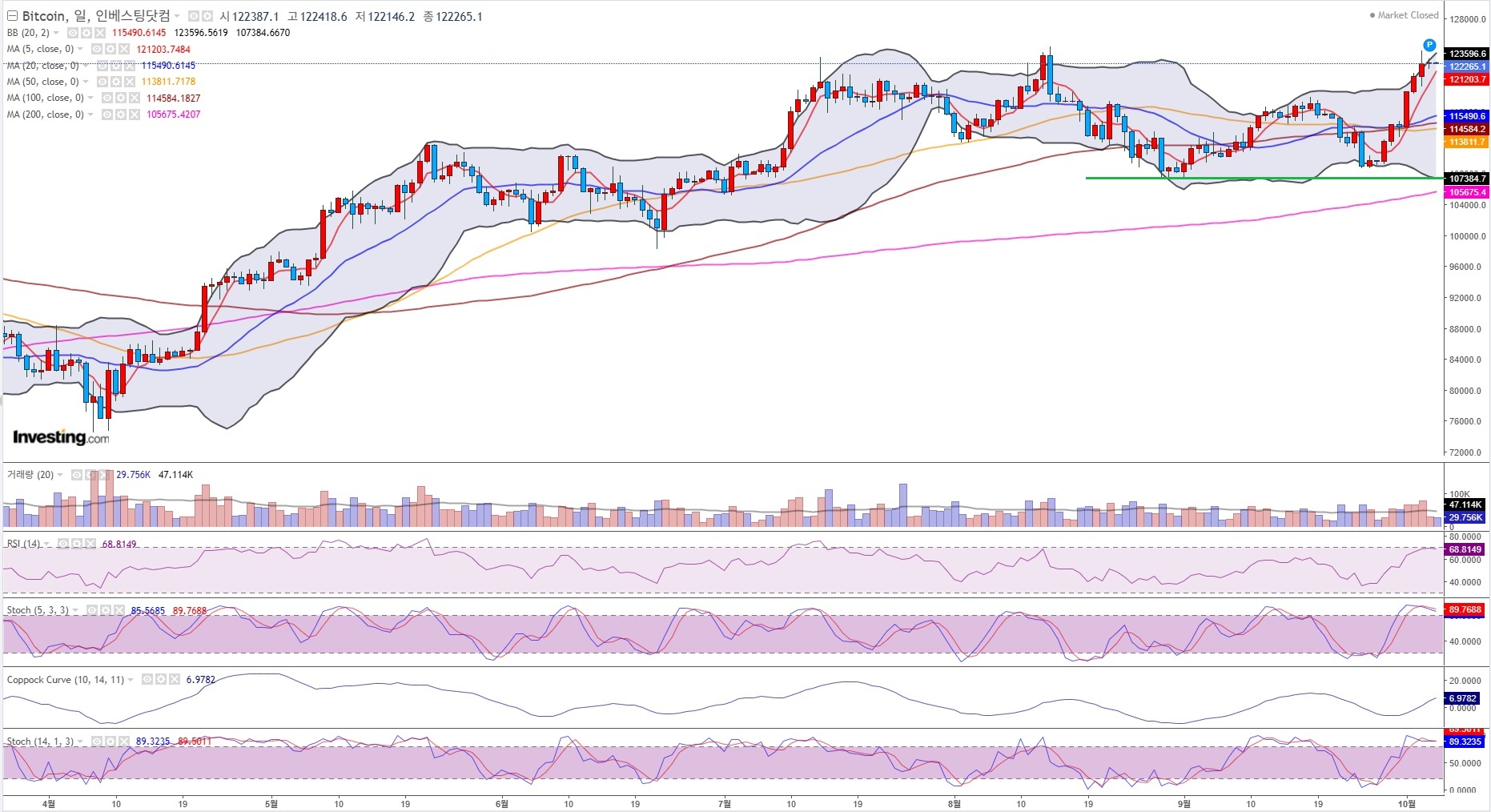Click the 10월 label on time axis

pos(1407,803)
